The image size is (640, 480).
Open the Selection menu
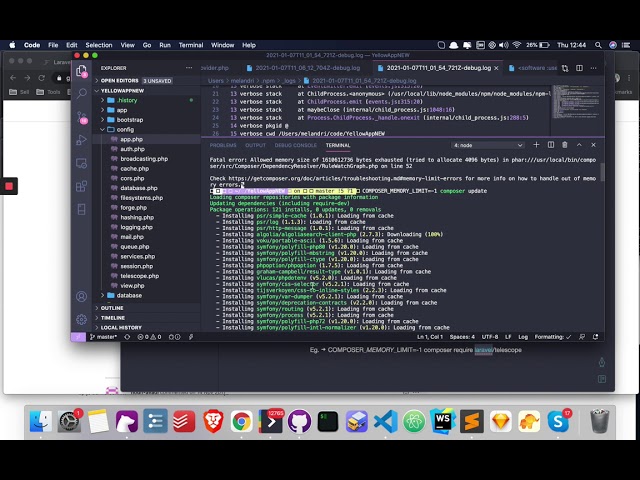tap(99, 45)
